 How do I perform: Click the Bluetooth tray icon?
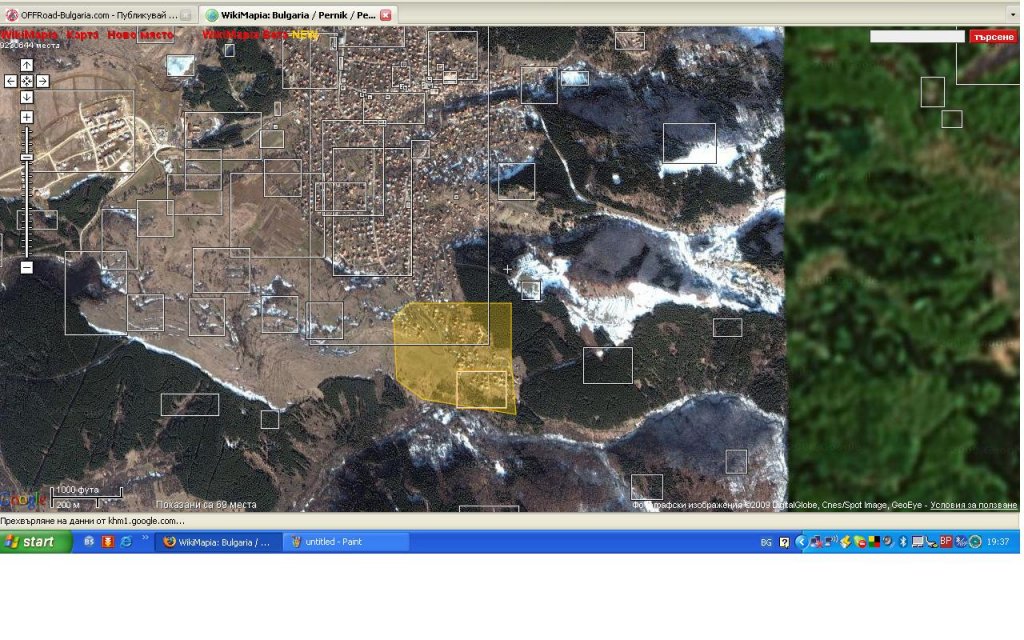pos(903,542)
